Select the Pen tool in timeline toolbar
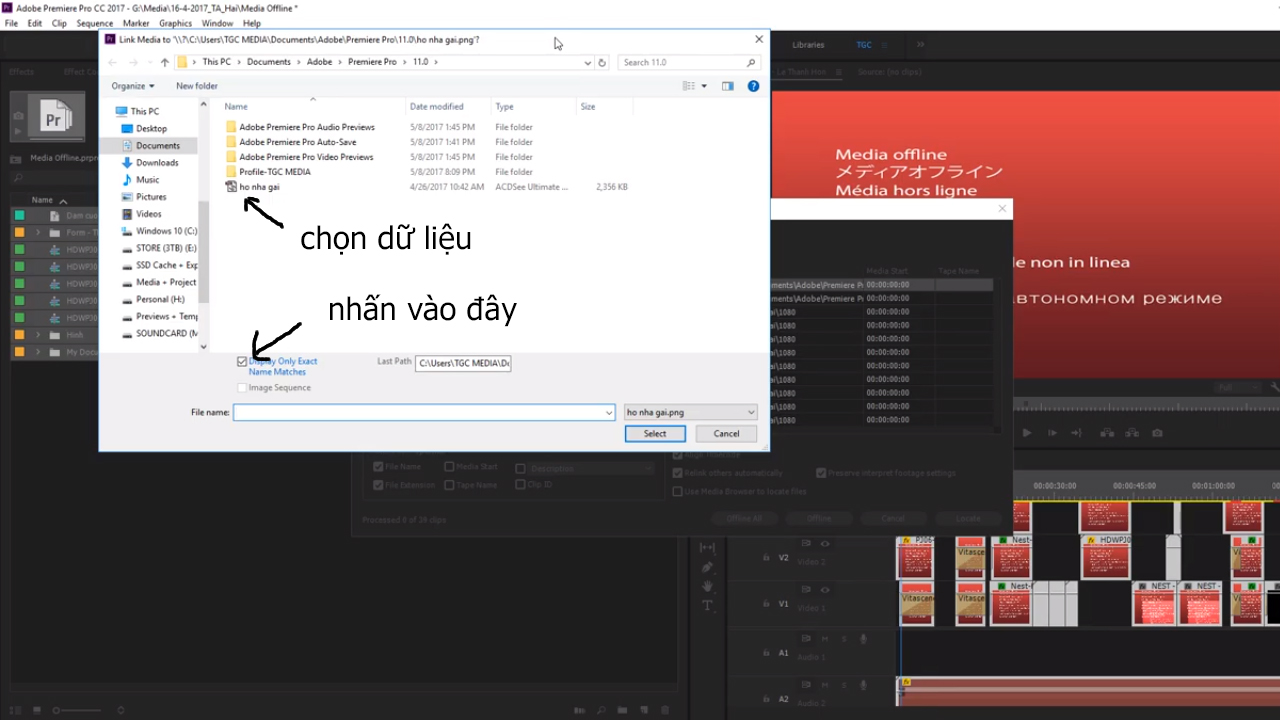The height and width of the screenshot is (720, 1280). (707, 567)
